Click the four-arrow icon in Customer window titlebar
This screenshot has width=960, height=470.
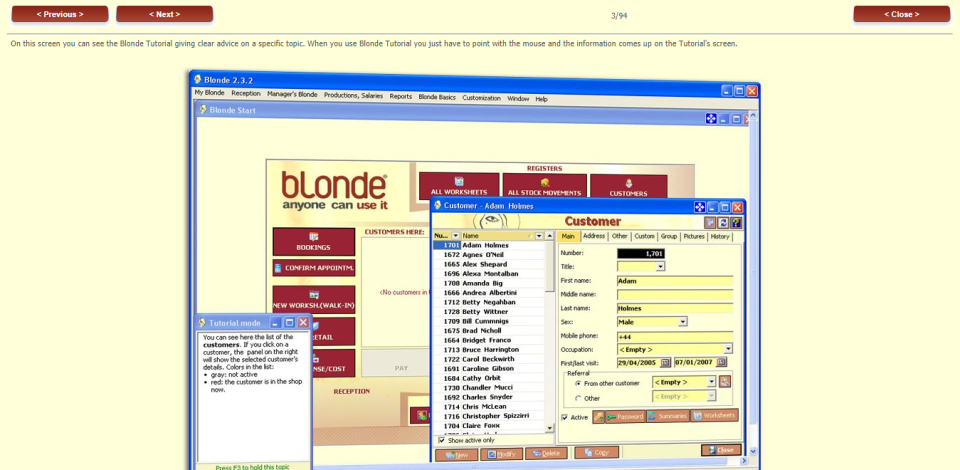(x=700, y=207)
